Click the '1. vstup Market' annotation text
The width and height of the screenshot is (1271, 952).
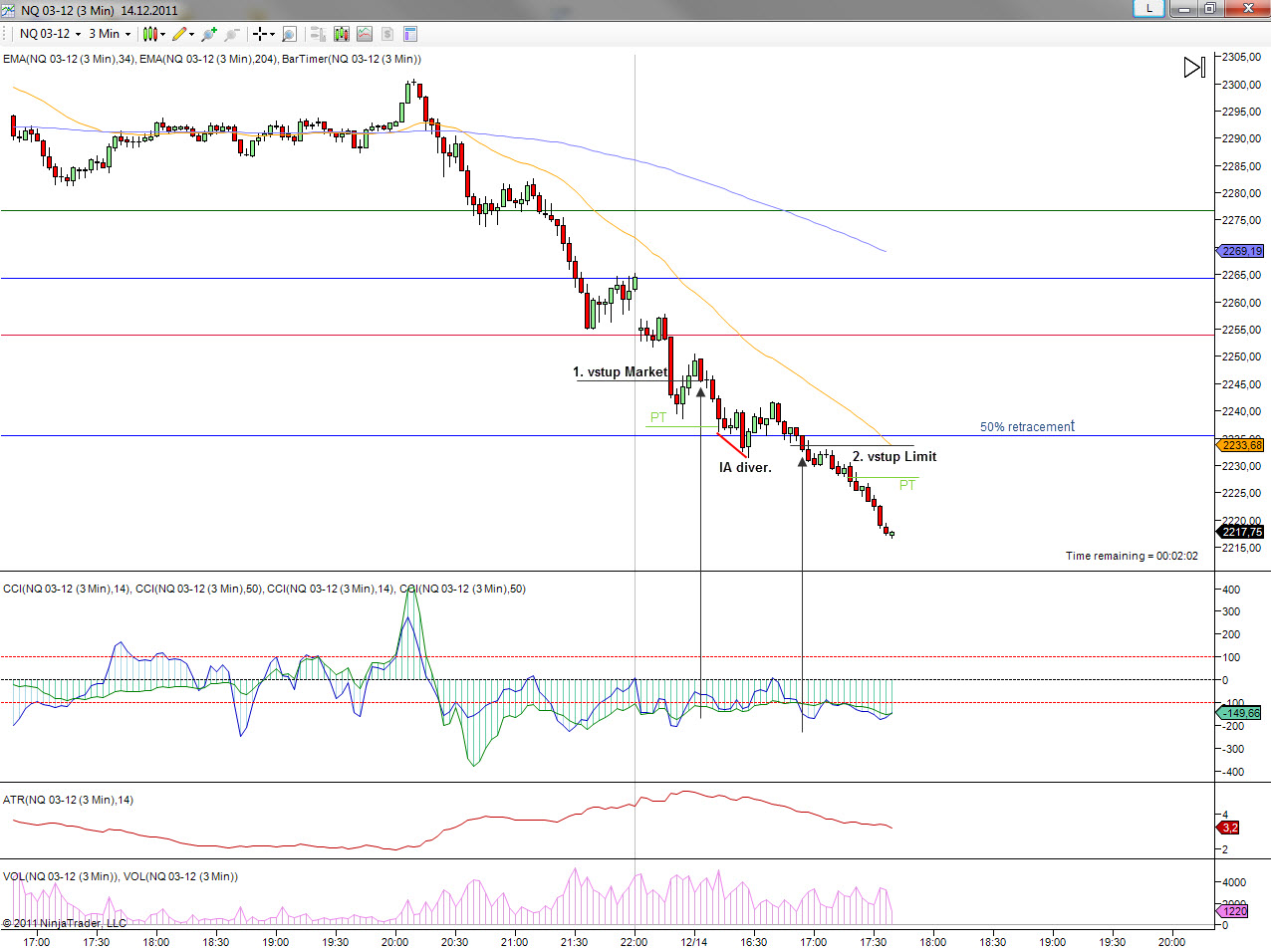coord(620,371)
